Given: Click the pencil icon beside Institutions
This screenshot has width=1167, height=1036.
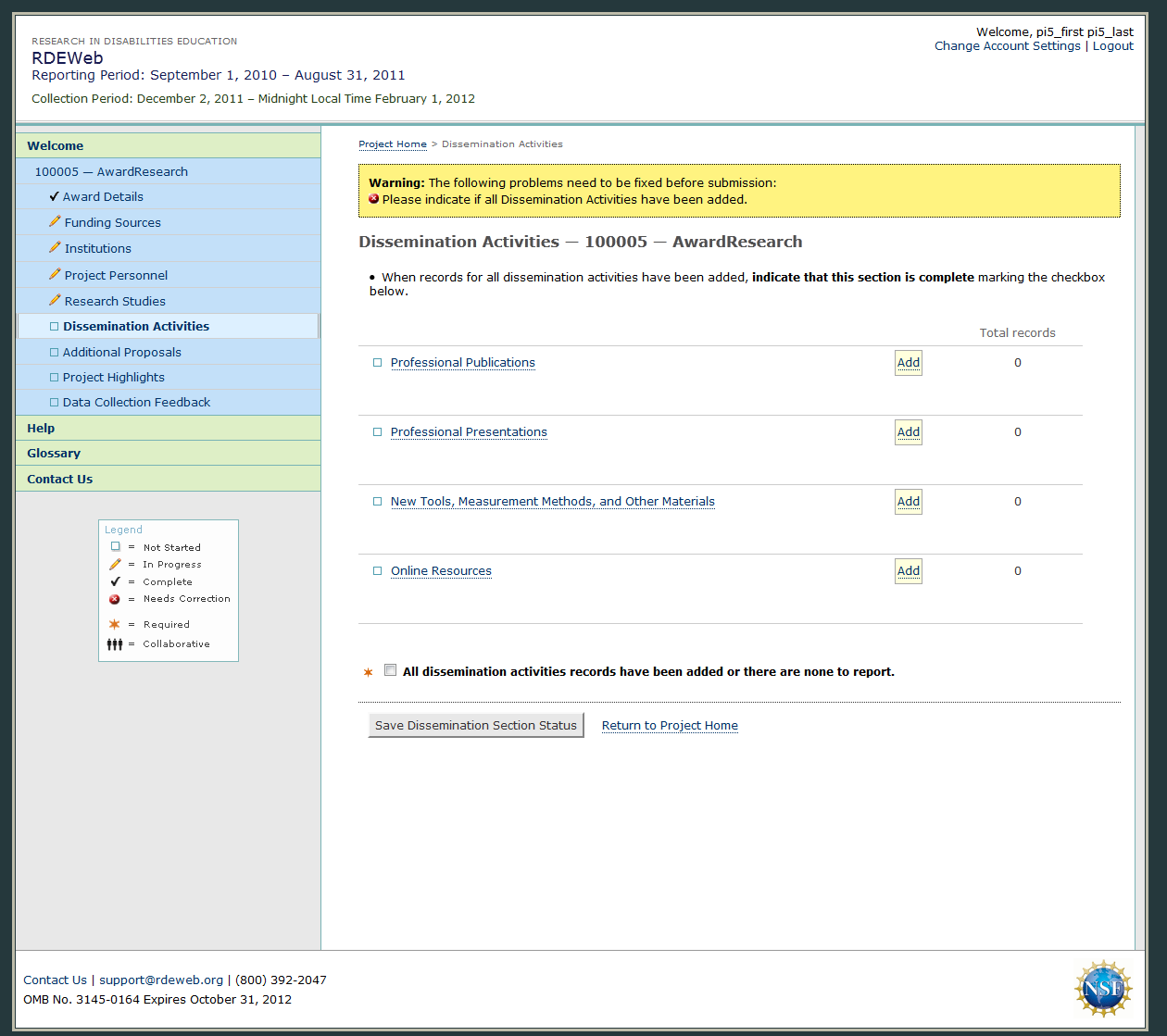Looking at the screenshot, I should (x=55, y=248).
